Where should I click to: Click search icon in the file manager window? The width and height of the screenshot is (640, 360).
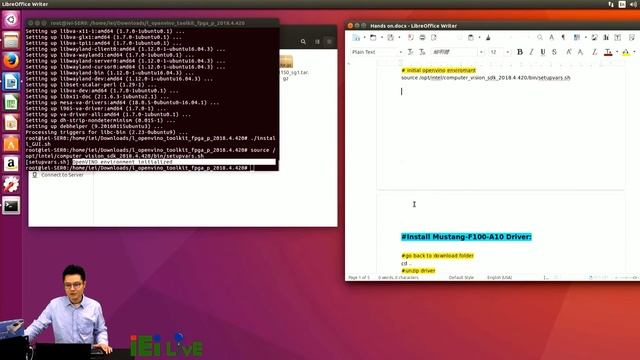coord(303,42)
